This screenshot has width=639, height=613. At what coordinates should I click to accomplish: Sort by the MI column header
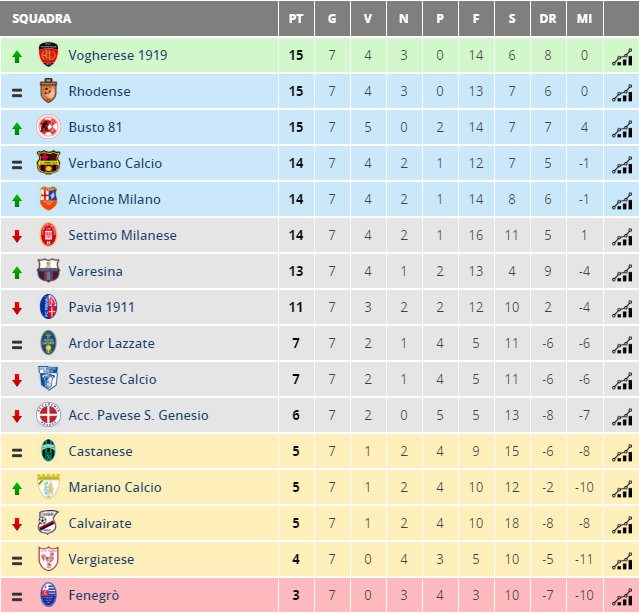[584, 19]
